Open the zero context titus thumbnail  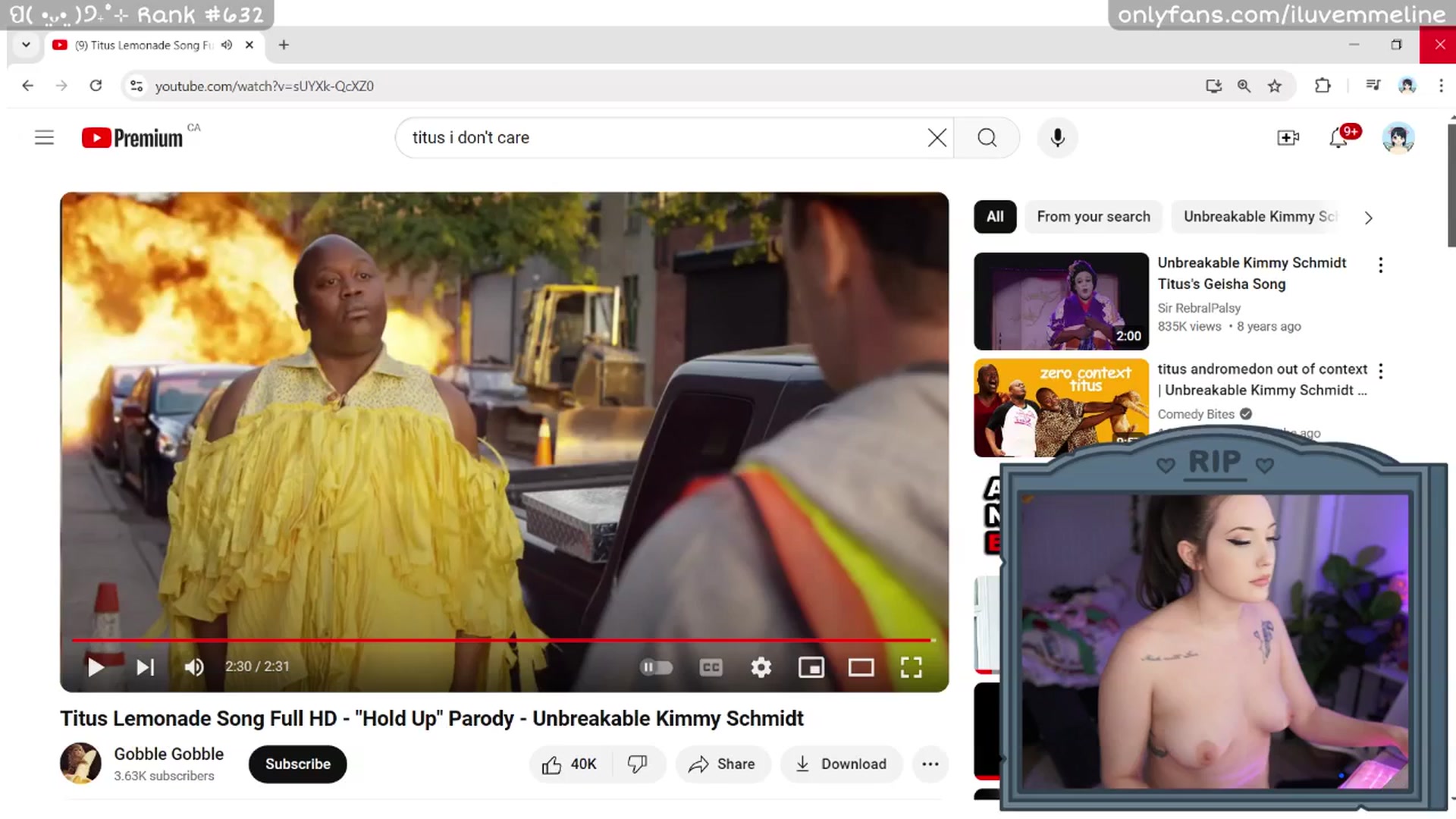pyautogui.click(x=1061, y=407)
